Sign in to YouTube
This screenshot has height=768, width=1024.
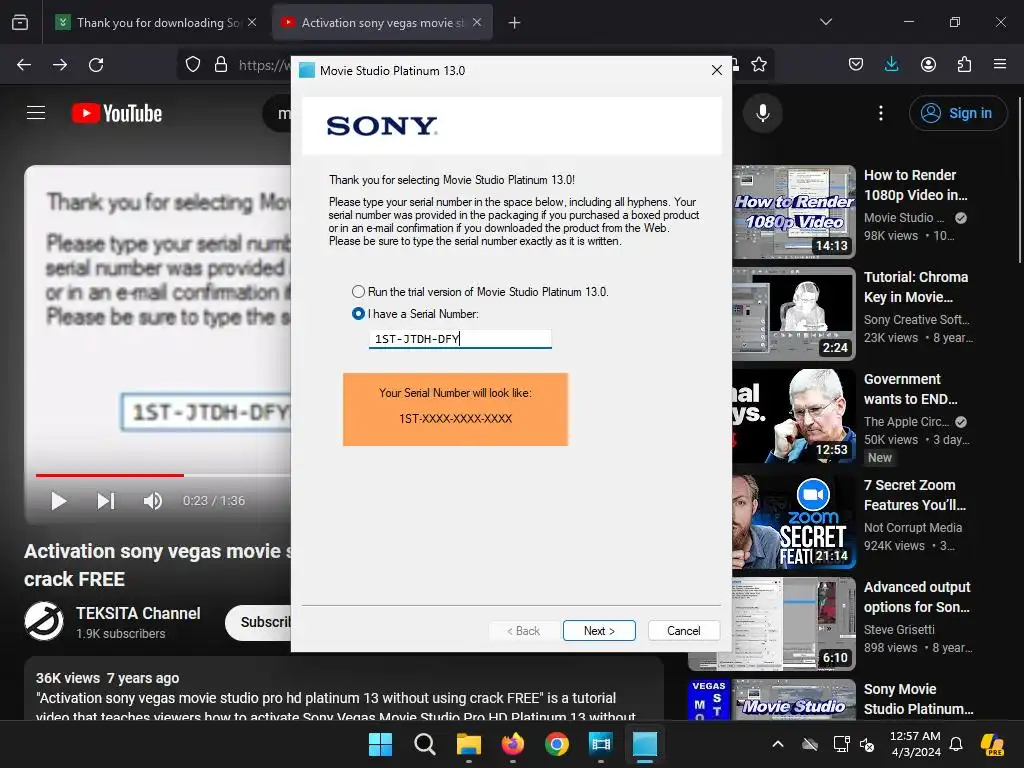[957, 113]
